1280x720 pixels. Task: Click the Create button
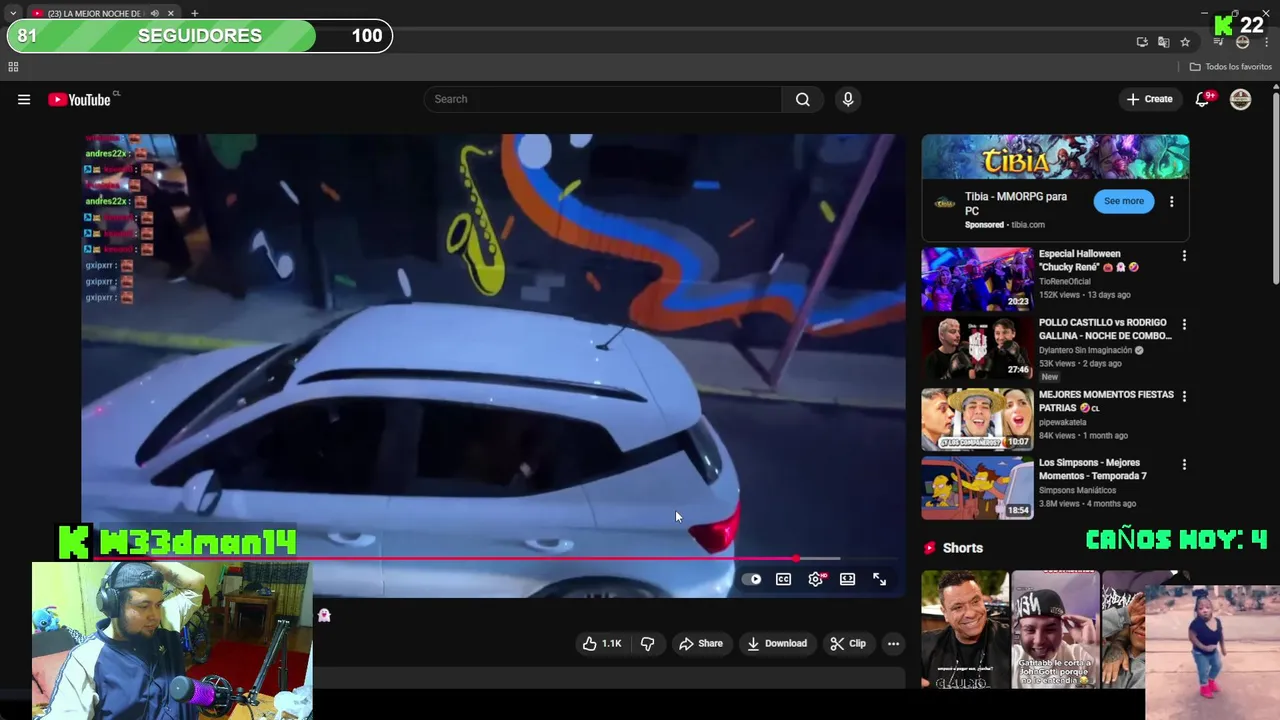(x=1149, y=99)
